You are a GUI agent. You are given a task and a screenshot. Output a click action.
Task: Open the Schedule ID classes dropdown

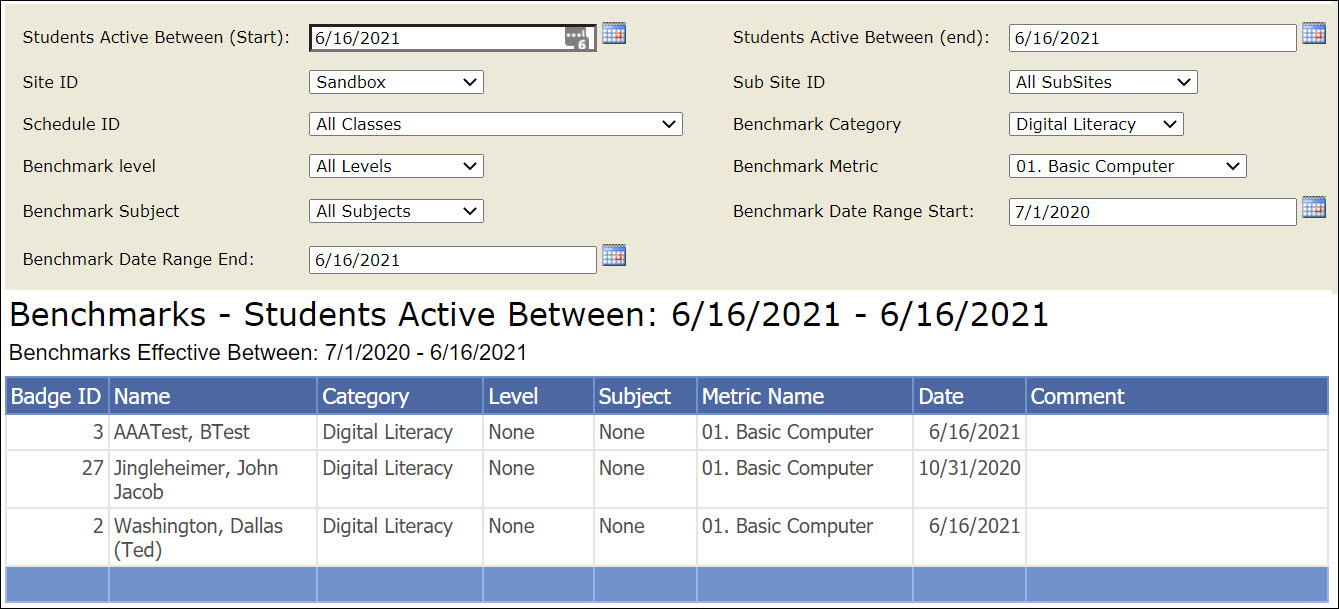(x=495, y=123)
